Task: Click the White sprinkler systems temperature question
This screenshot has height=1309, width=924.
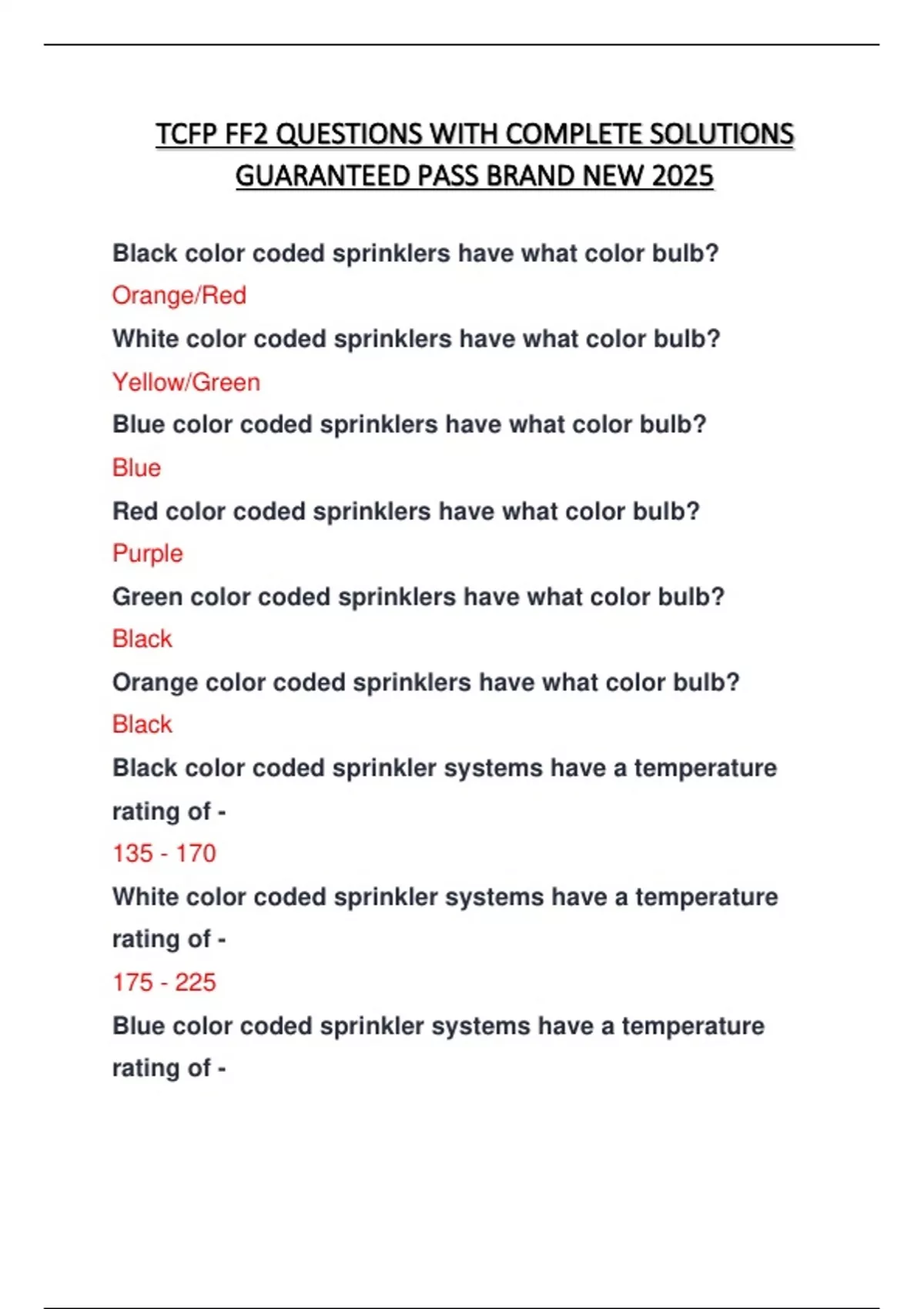Action: 445,918
